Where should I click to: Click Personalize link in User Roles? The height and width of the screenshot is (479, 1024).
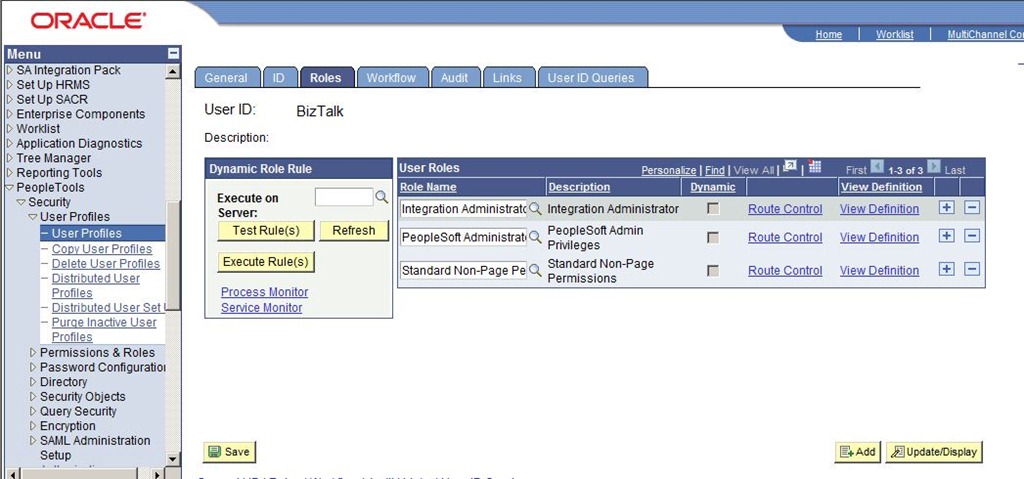669,170
